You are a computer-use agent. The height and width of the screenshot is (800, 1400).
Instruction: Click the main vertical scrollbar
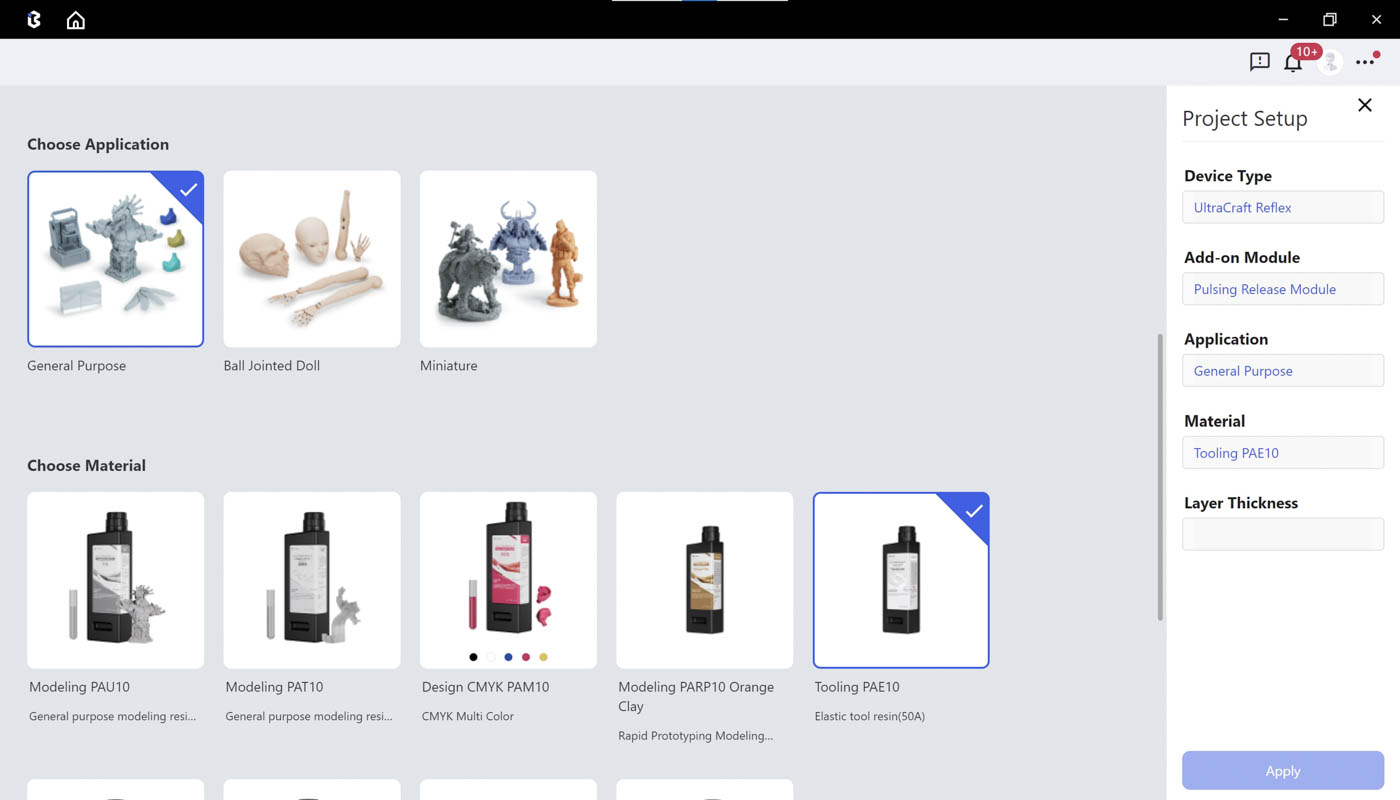[x=1160, y=476]
